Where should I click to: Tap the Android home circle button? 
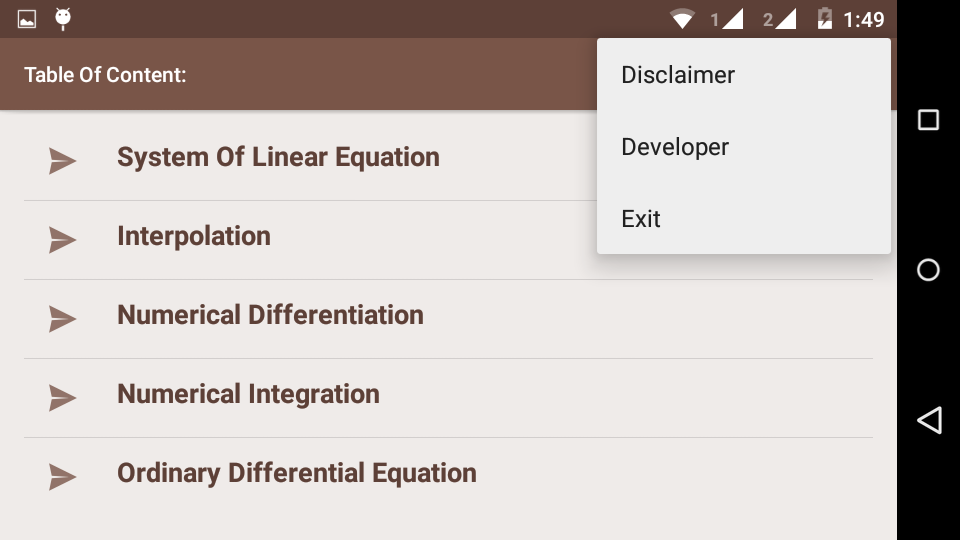coord(928,270)
